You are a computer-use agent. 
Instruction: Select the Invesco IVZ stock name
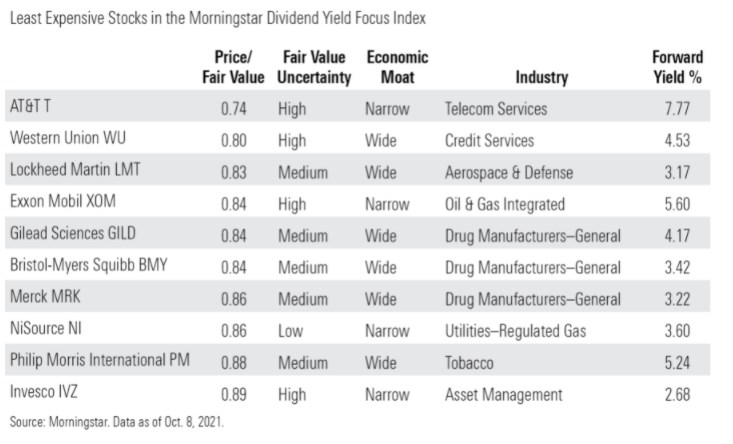(48, 395)
